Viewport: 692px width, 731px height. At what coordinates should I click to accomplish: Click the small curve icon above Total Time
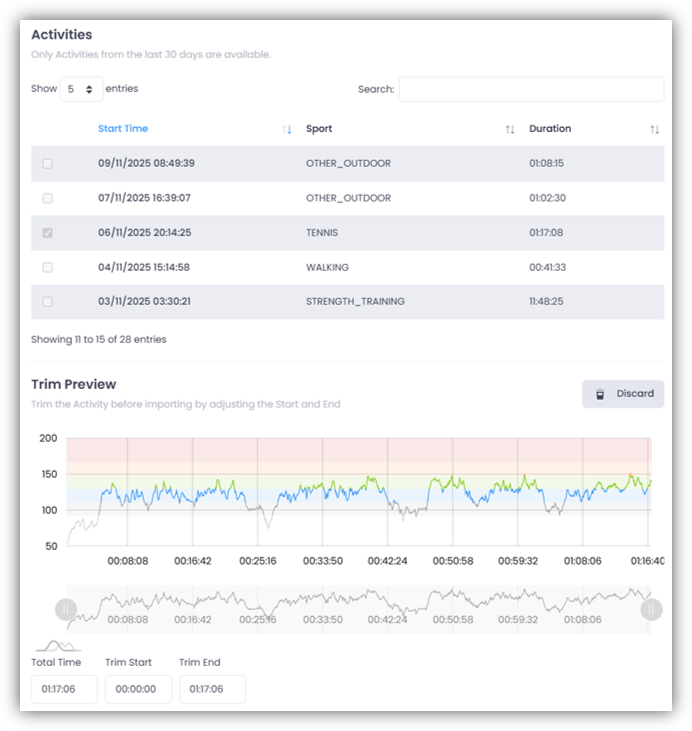click(x=58, y=646)
